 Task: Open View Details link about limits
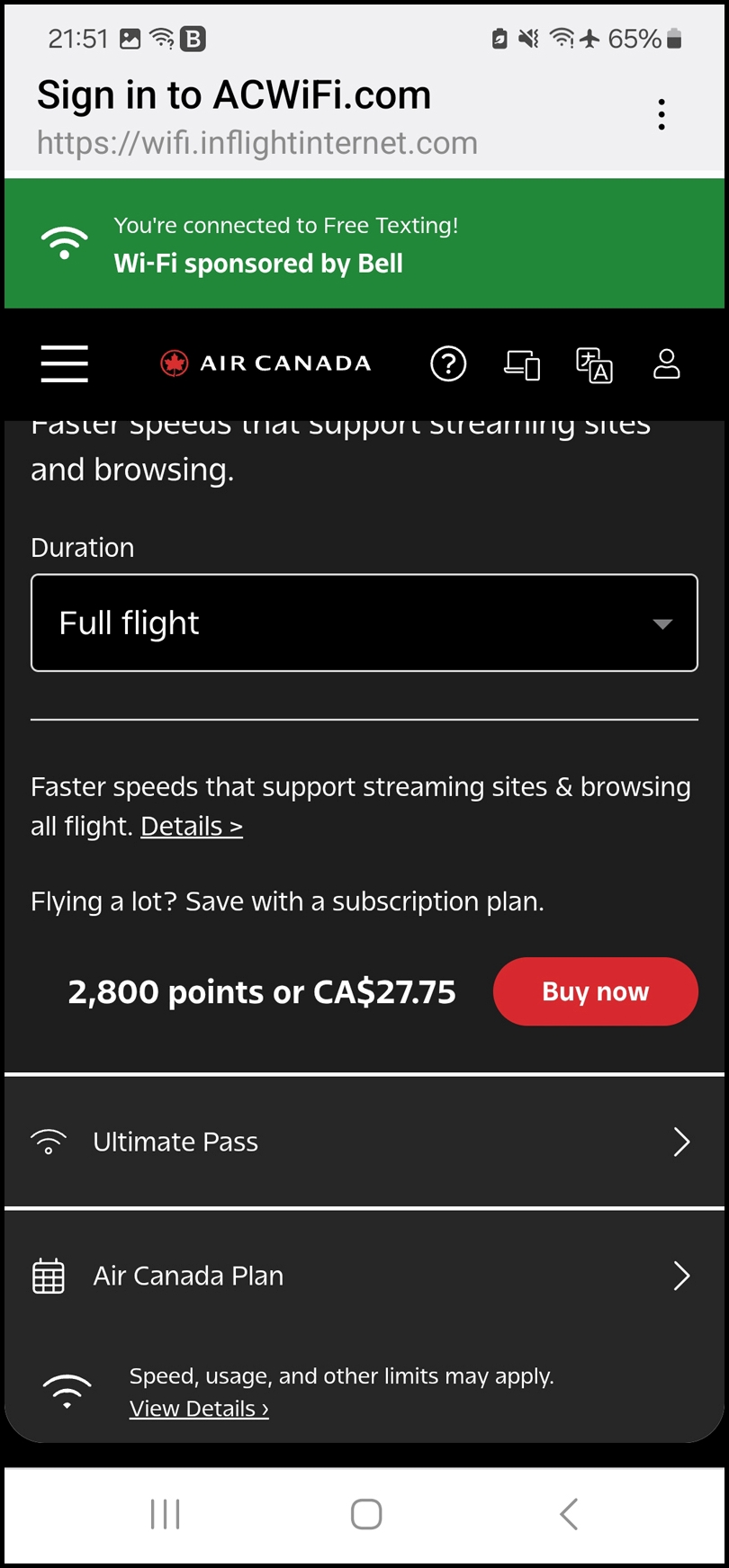pos(199,1409)
